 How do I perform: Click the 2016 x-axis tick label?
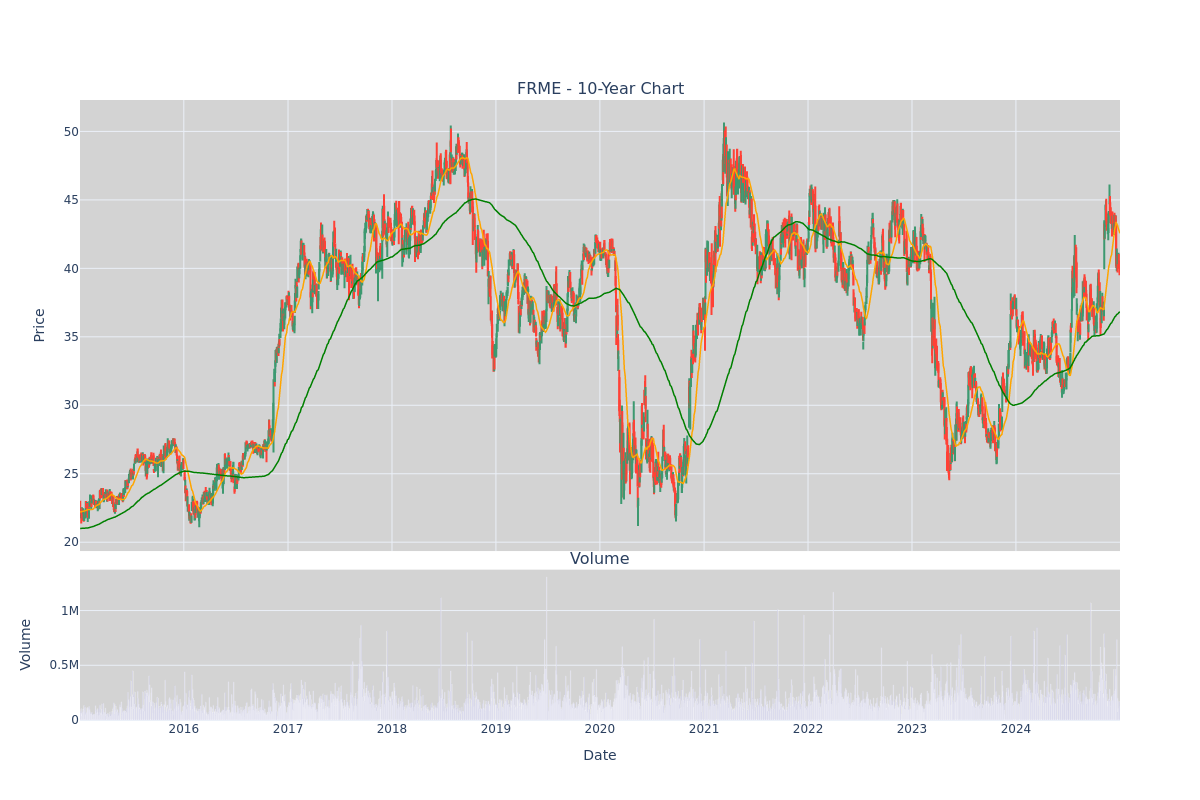[184, 729]
